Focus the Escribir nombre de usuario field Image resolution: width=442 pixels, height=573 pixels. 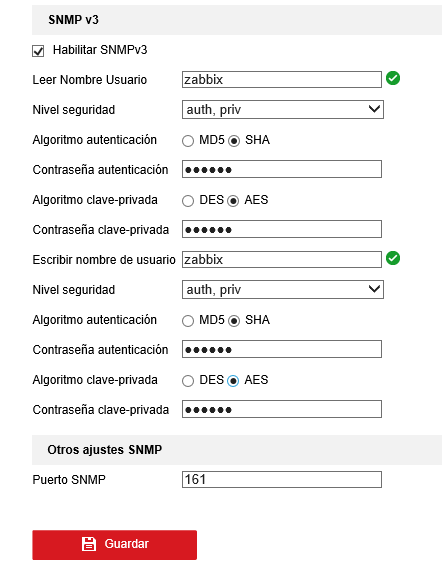point(282,259)
